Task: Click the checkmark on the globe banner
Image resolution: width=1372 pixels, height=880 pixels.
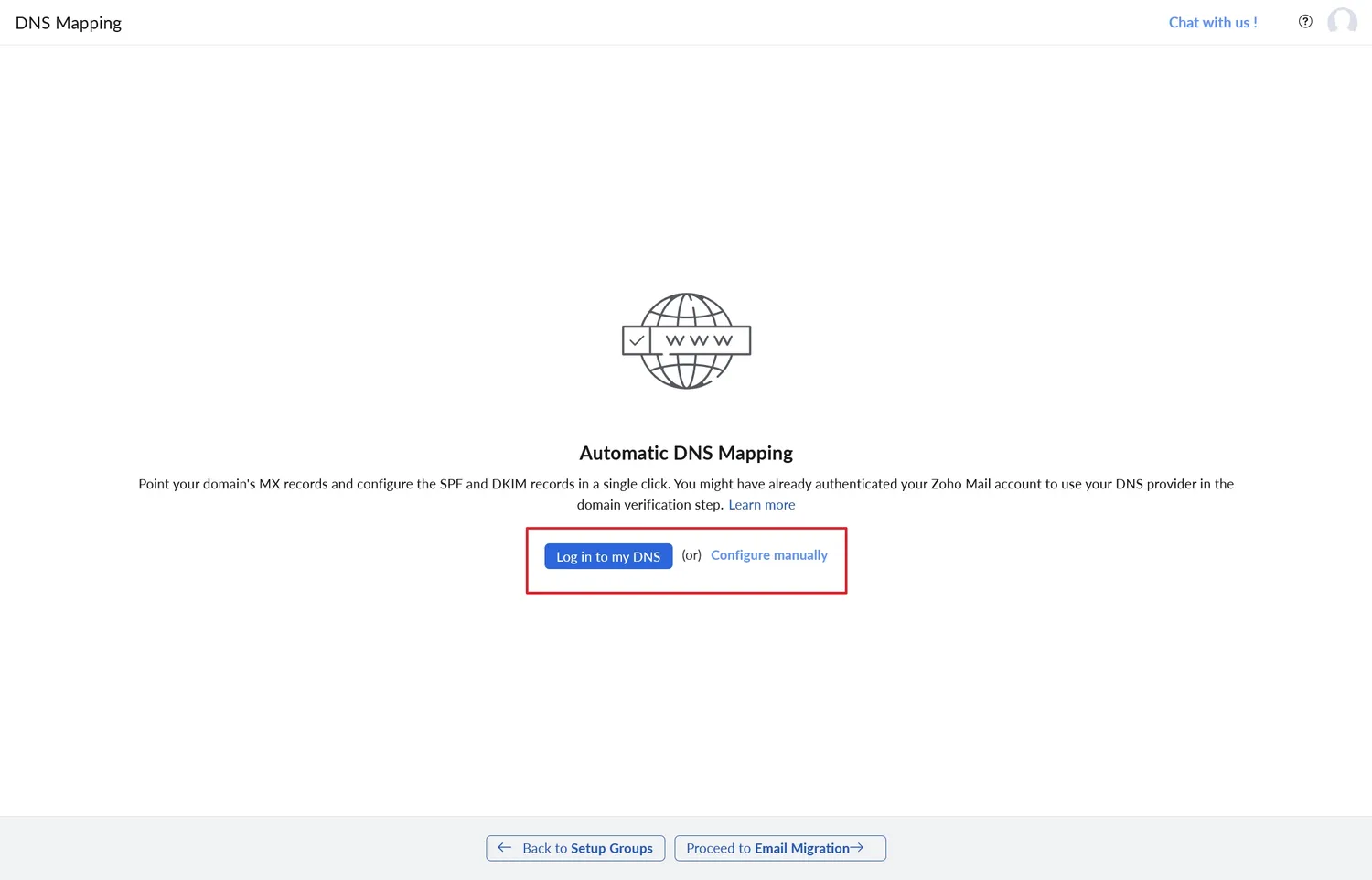Action: (x=638, y=340)
